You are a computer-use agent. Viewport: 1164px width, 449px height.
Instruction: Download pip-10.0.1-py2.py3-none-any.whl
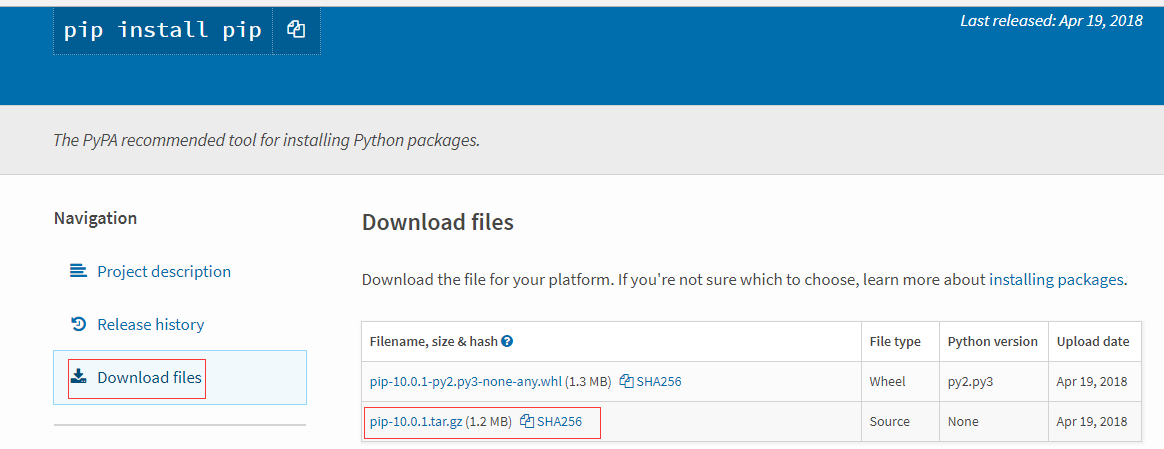point(466,381)
